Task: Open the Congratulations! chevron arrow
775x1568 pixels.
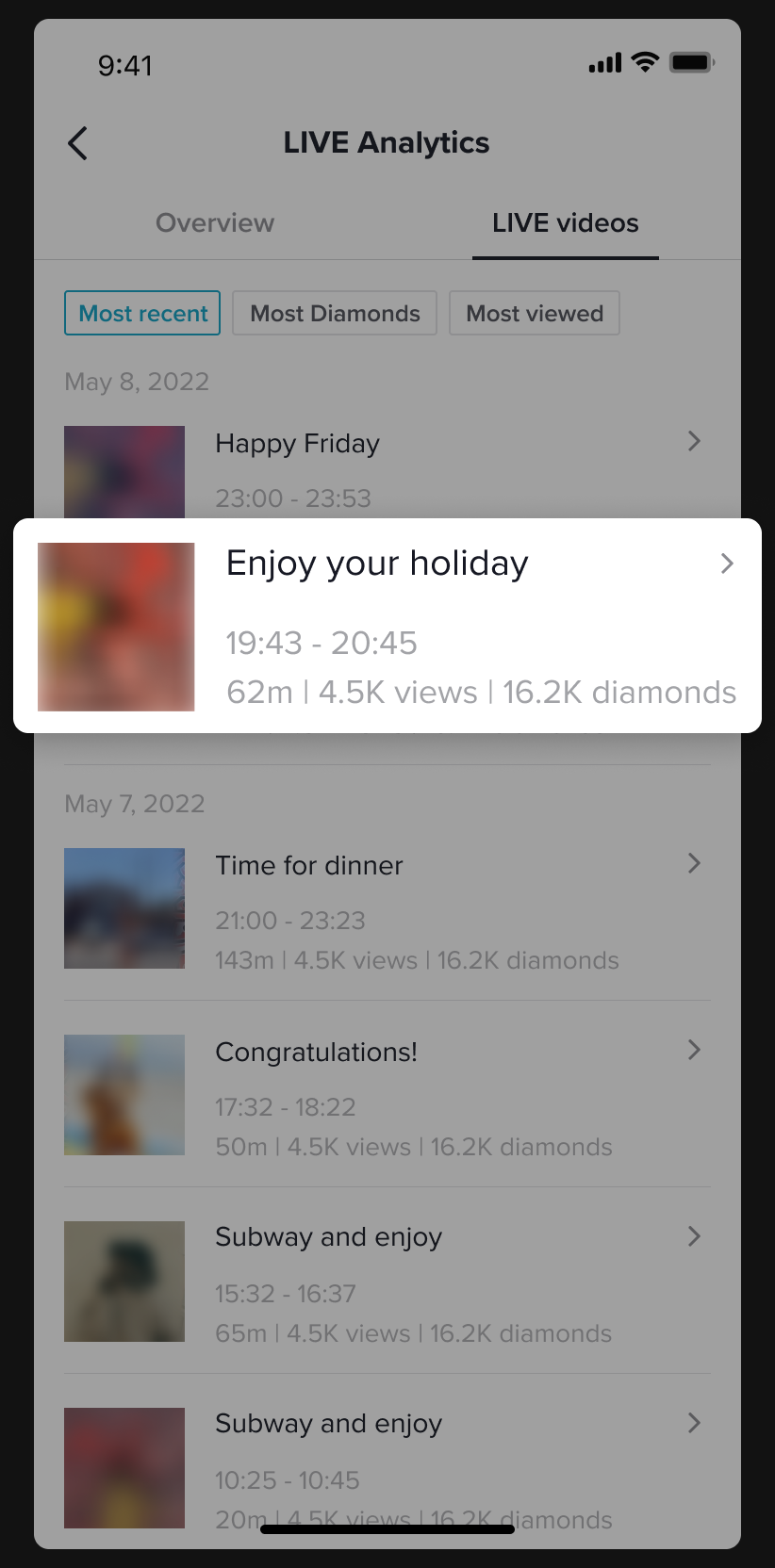Action: 695,1050
